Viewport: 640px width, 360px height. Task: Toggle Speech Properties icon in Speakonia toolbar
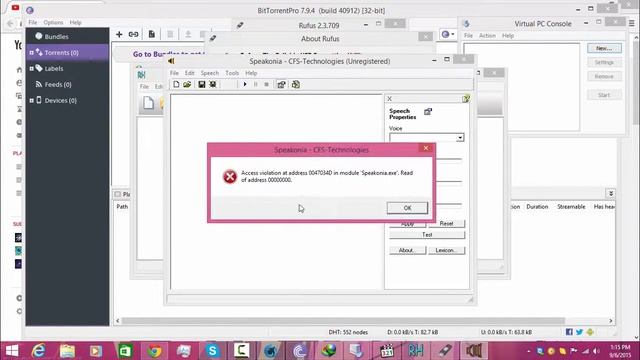pos(281,84)
